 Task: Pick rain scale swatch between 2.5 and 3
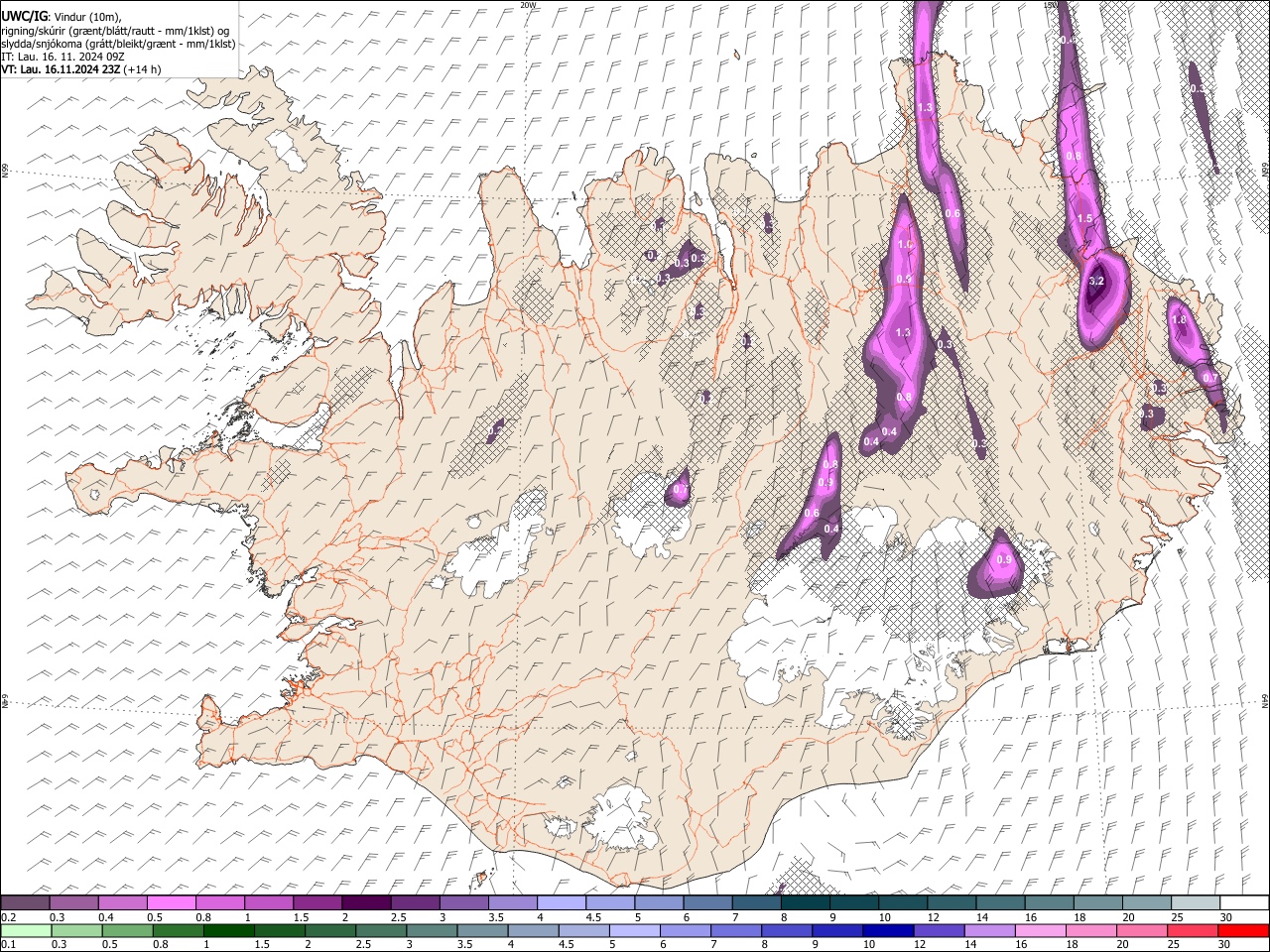coord(381,930)
